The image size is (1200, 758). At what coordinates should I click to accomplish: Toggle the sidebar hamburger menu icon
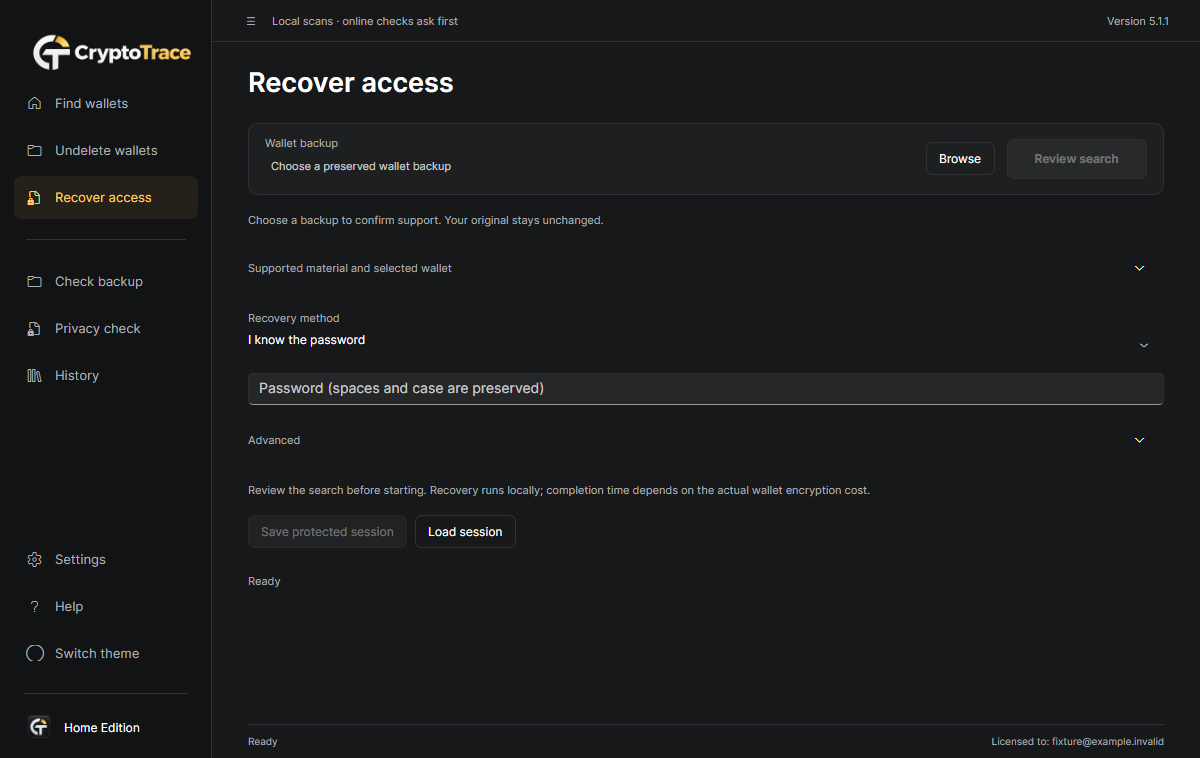251,21
